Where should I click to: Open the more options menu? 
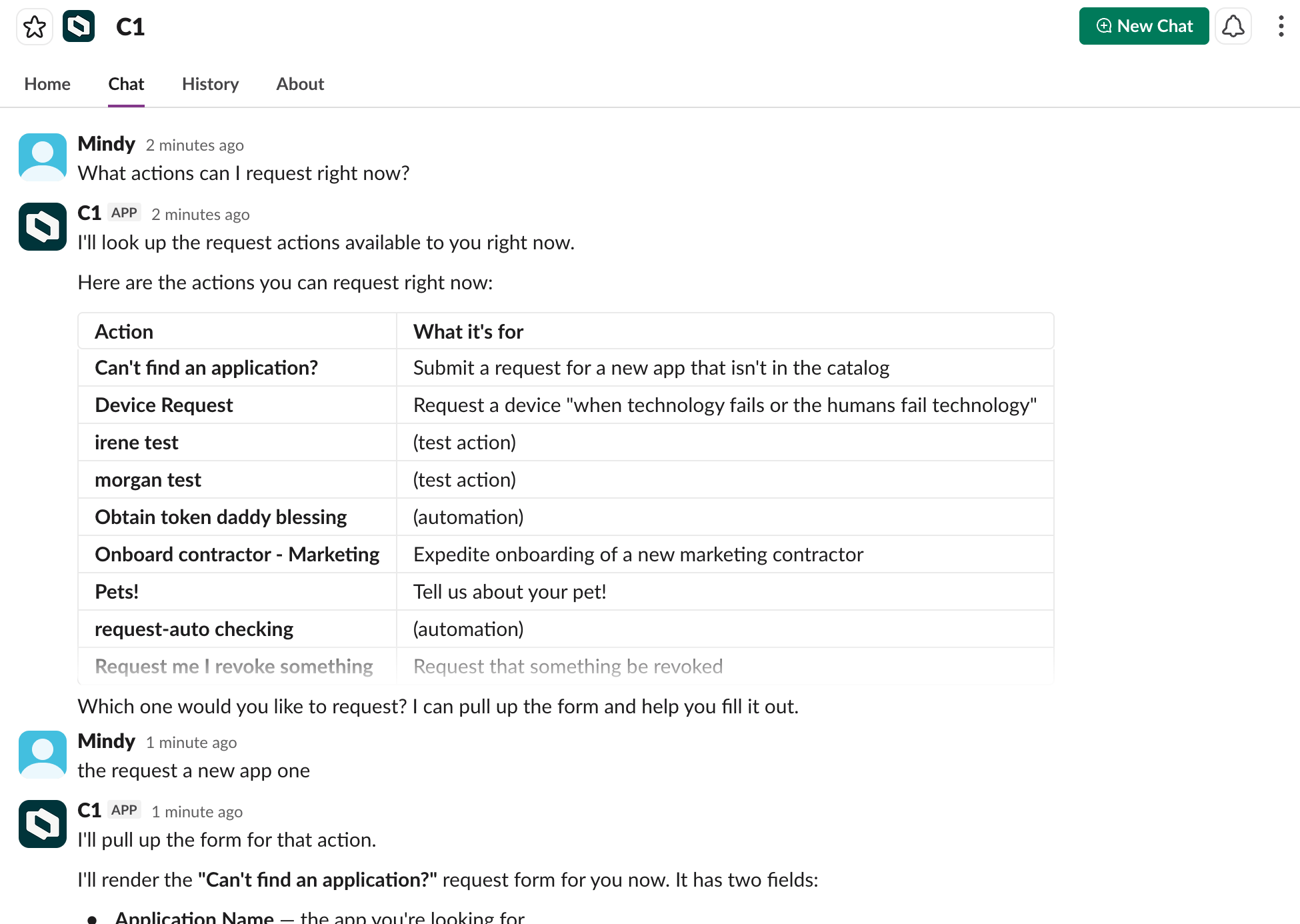coord(1281,26)
